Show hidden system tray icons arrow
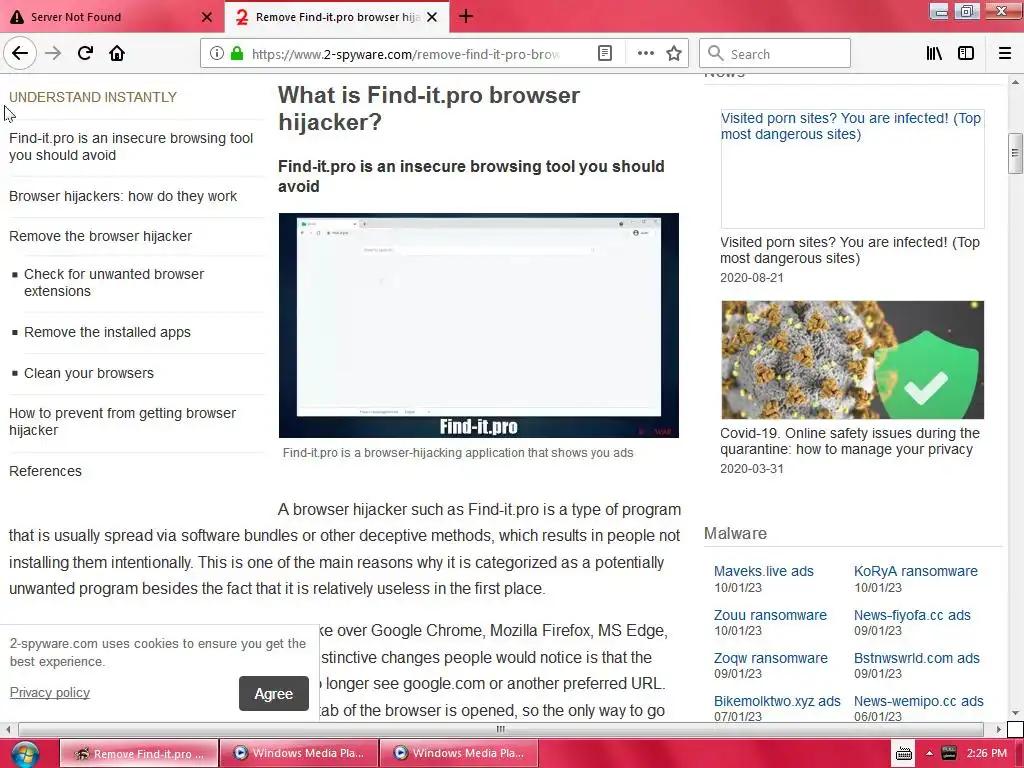 [929, 754]
